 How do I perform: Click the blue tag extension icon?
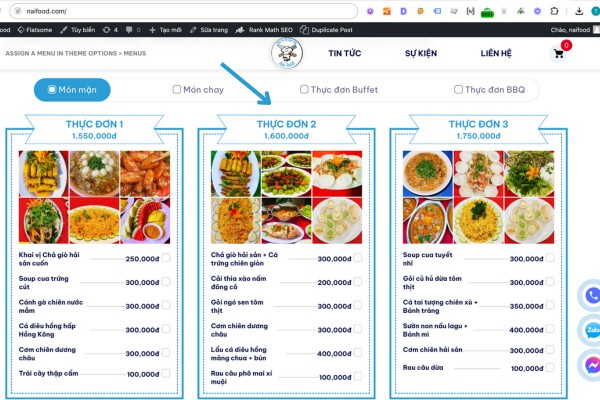click(x=437, y=11)
